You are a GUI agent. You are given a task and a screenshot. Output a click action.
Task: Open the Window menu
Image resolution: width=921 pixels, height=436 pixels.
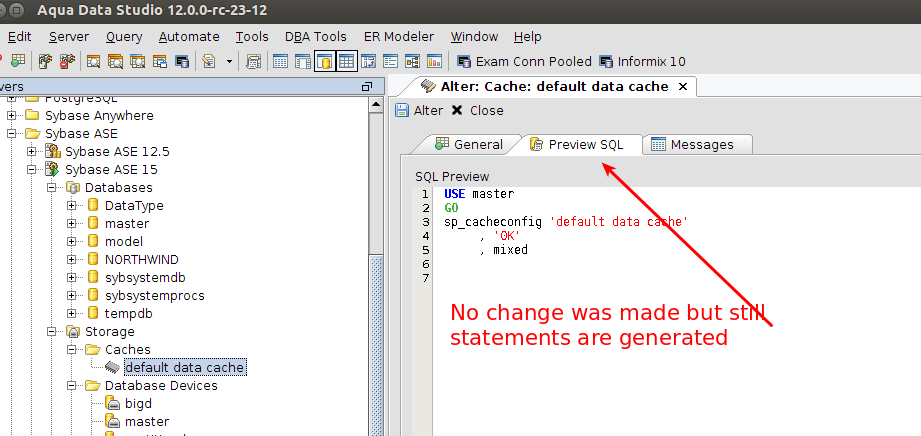tap(474, 36)
